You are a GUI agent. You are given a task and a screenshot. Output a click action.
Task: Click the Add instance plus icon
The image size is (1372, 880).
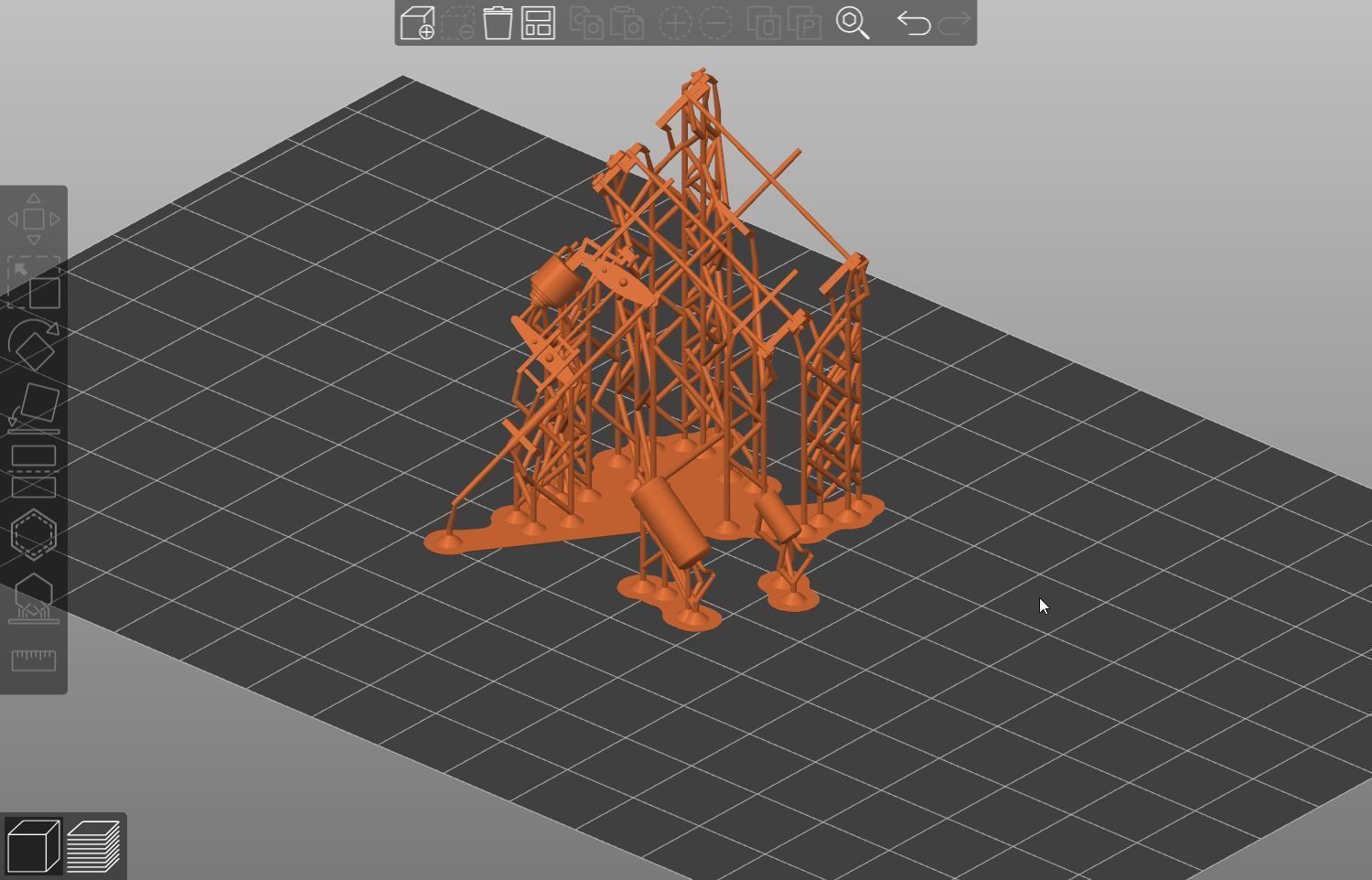coord(675,23)
